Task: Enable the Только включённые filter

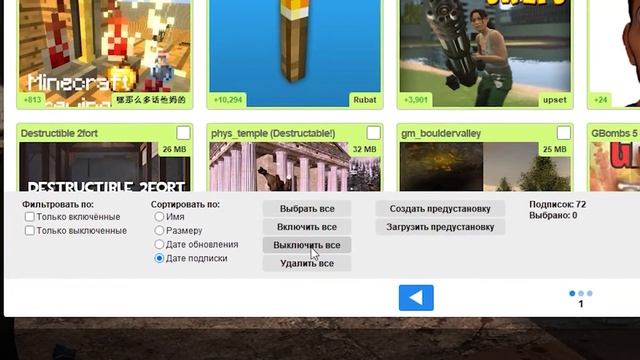Action: [x=29, y=217]
